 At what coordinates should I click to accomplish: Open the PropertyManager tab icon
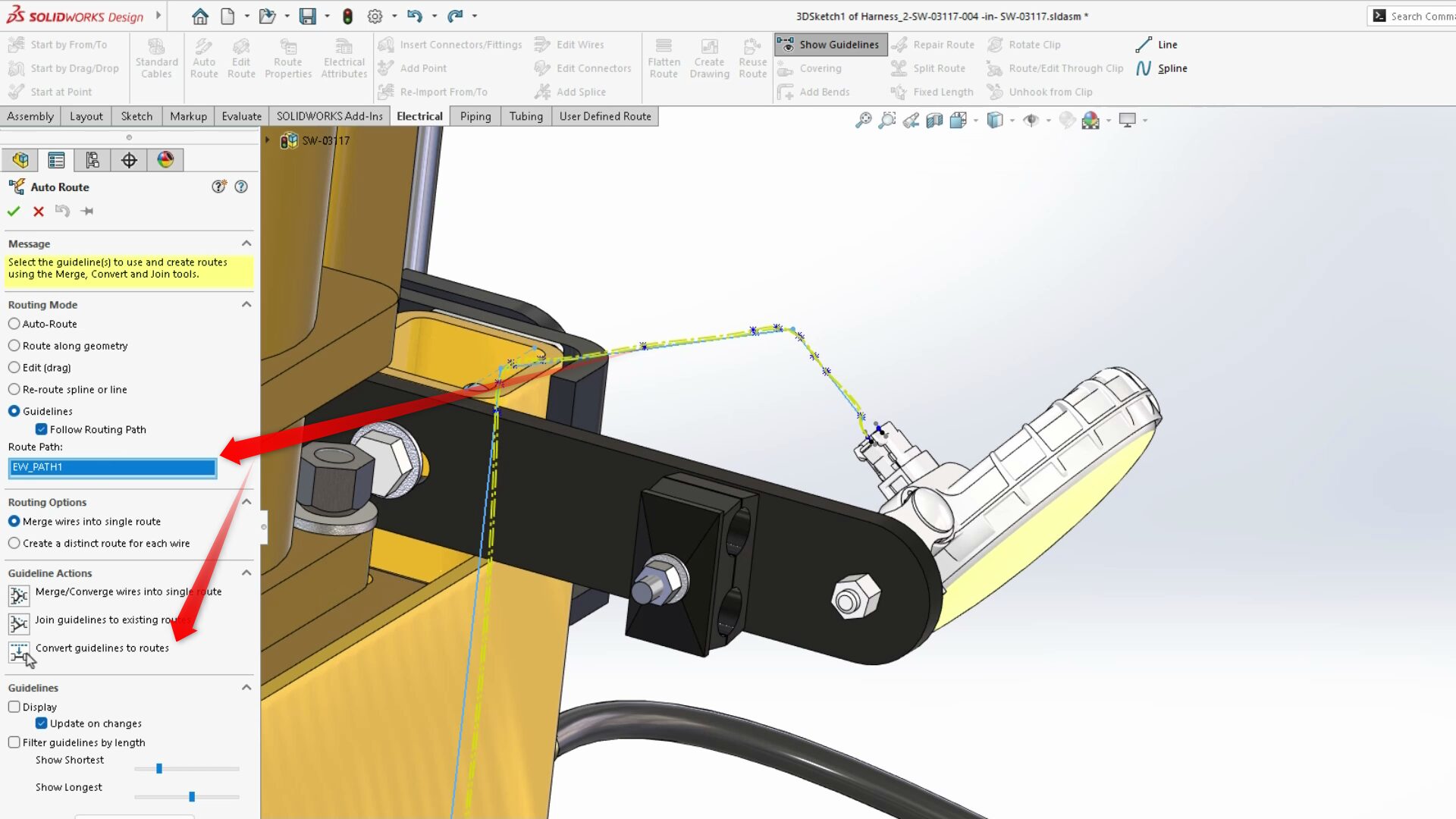56,160
